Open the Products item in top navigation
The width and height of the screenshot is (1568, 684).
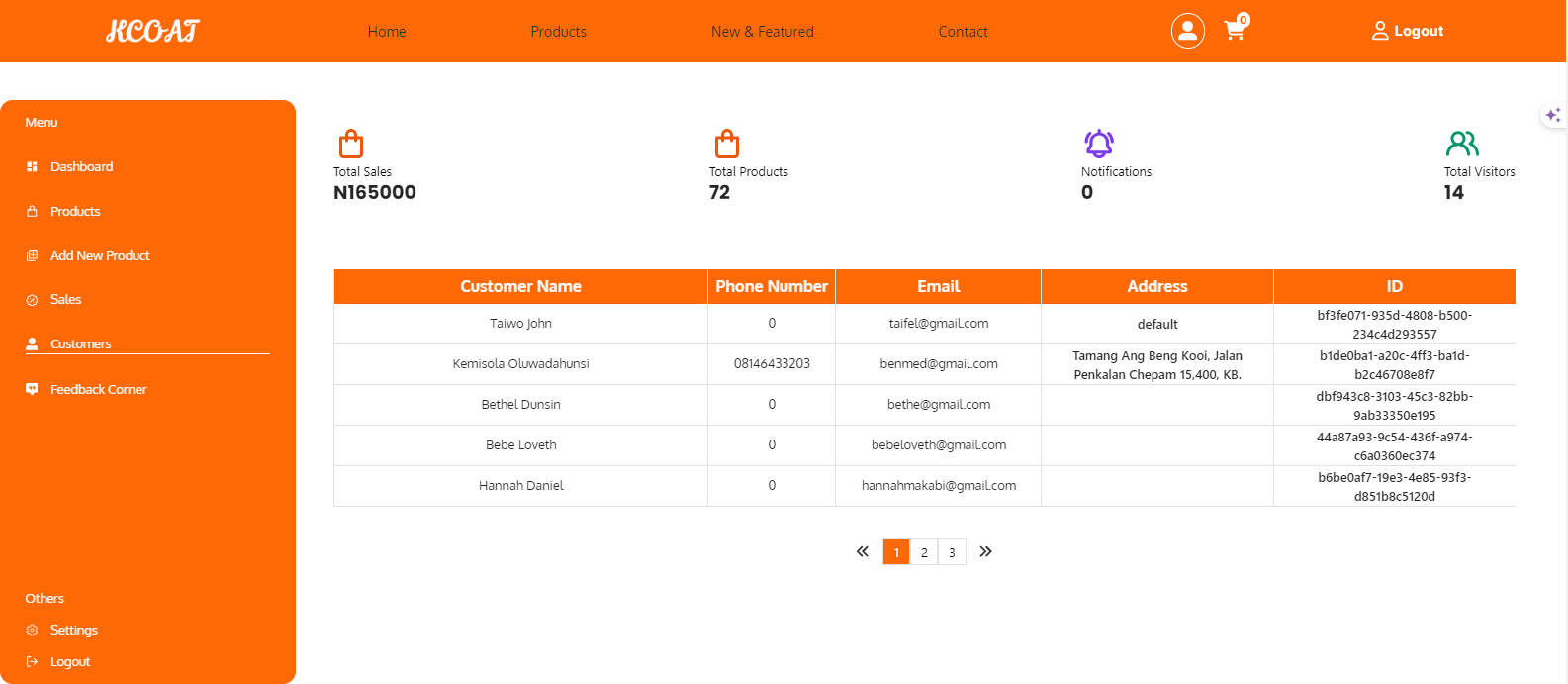[558, 32]
